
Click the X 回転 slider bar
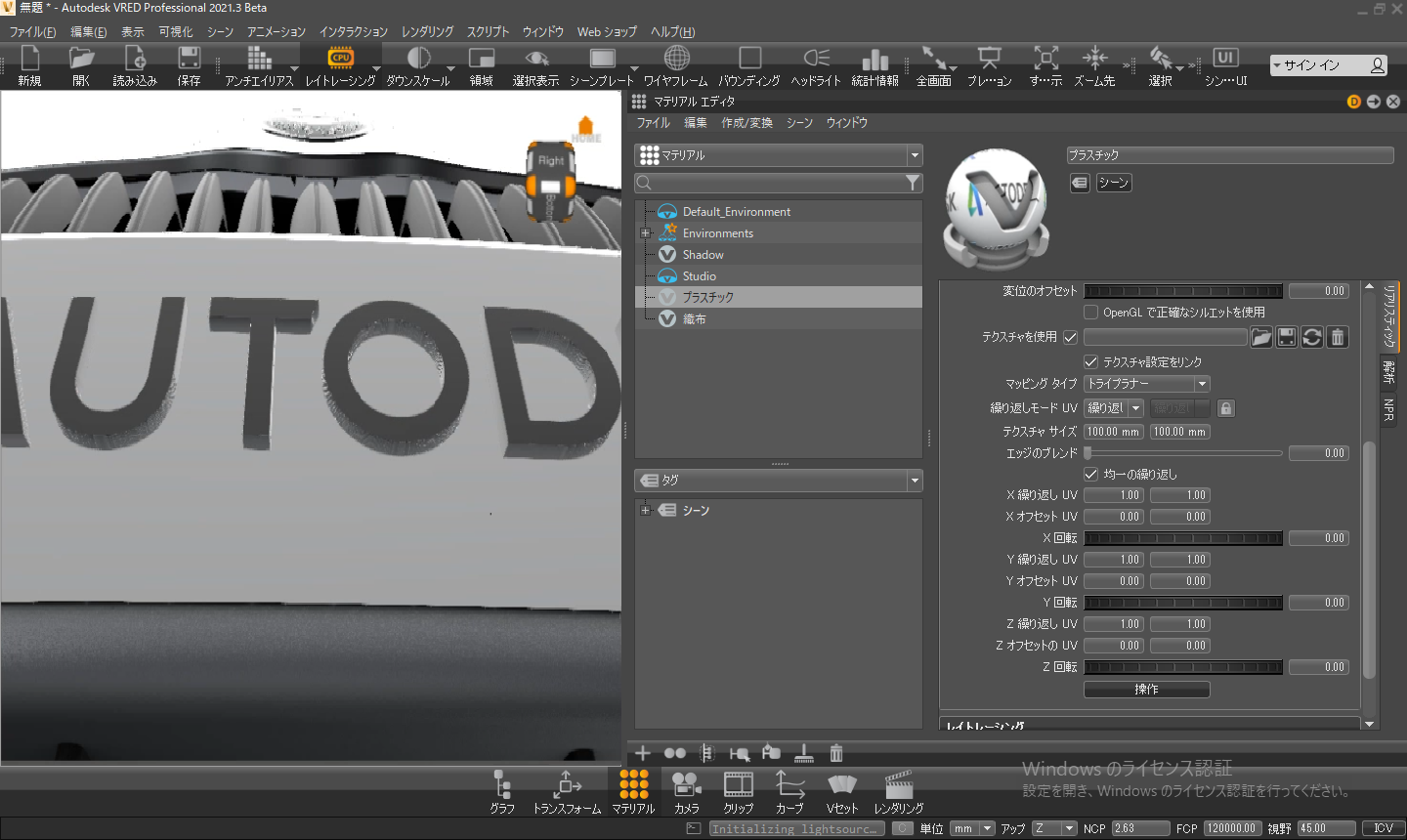1183,538
